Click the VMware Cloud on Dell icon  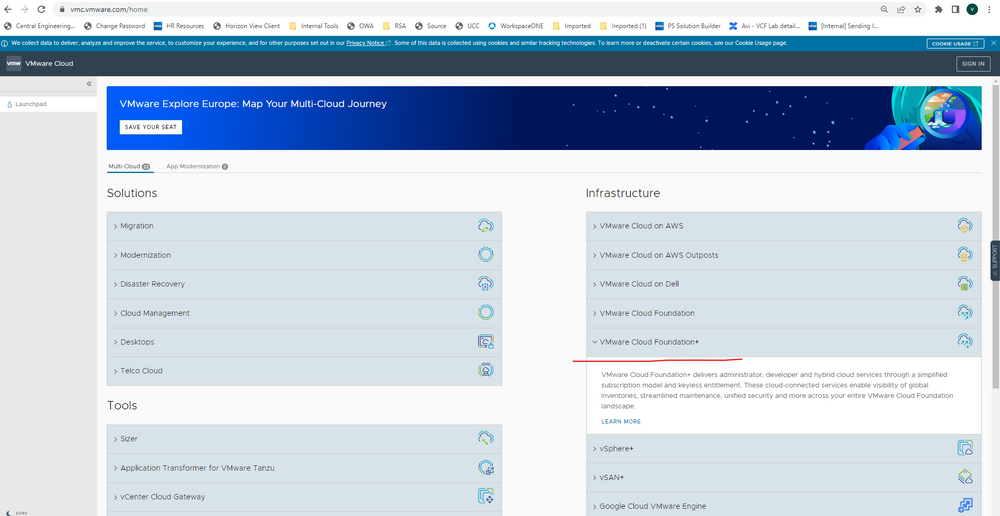point(965,284)
